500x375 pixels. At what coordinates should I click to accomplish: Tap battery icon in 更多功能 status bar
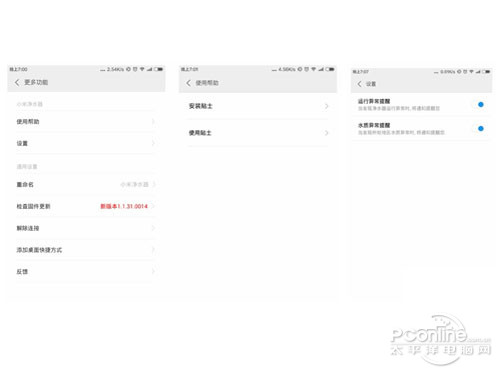[159, 69]
